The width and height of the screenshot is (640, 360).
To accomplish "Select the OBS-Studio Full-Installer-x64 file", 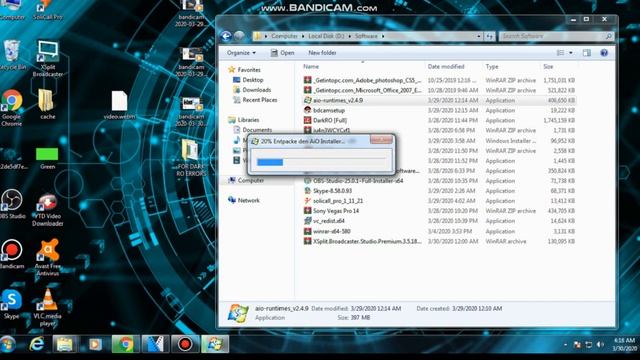I will click(x=439, y=181).
